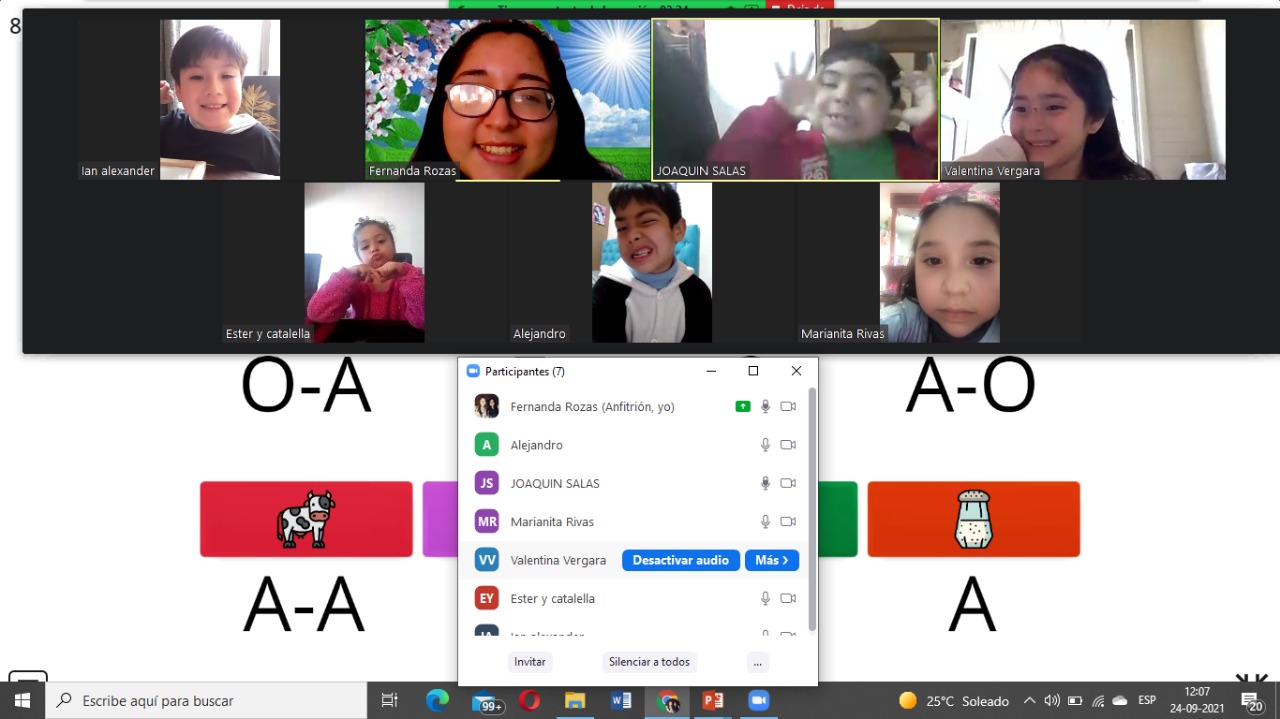The width and height of the screenshot is (1280, 719).
Task: Click the battery icon in system tray
Action: coord(1075,701)
